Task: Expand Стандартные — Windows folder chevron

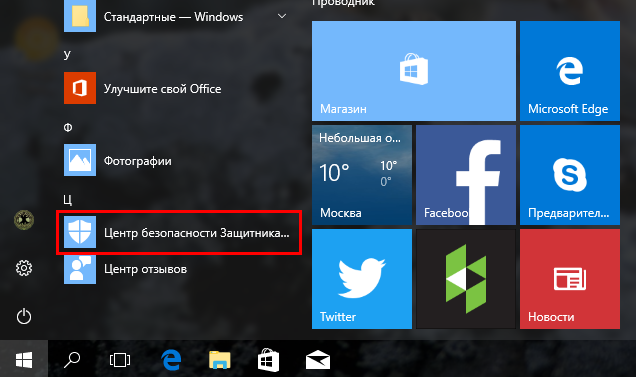Action: (x=281, y=16)
